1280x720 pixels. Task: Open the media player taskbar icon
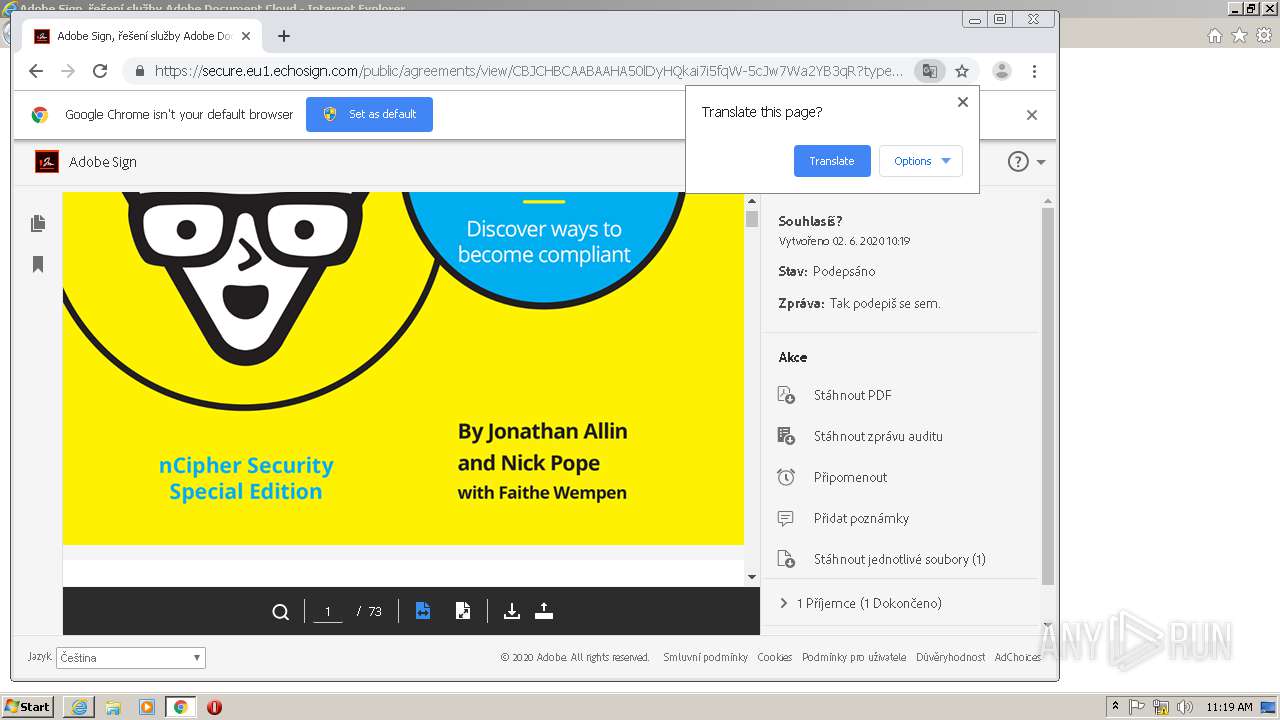coord(147,707)
